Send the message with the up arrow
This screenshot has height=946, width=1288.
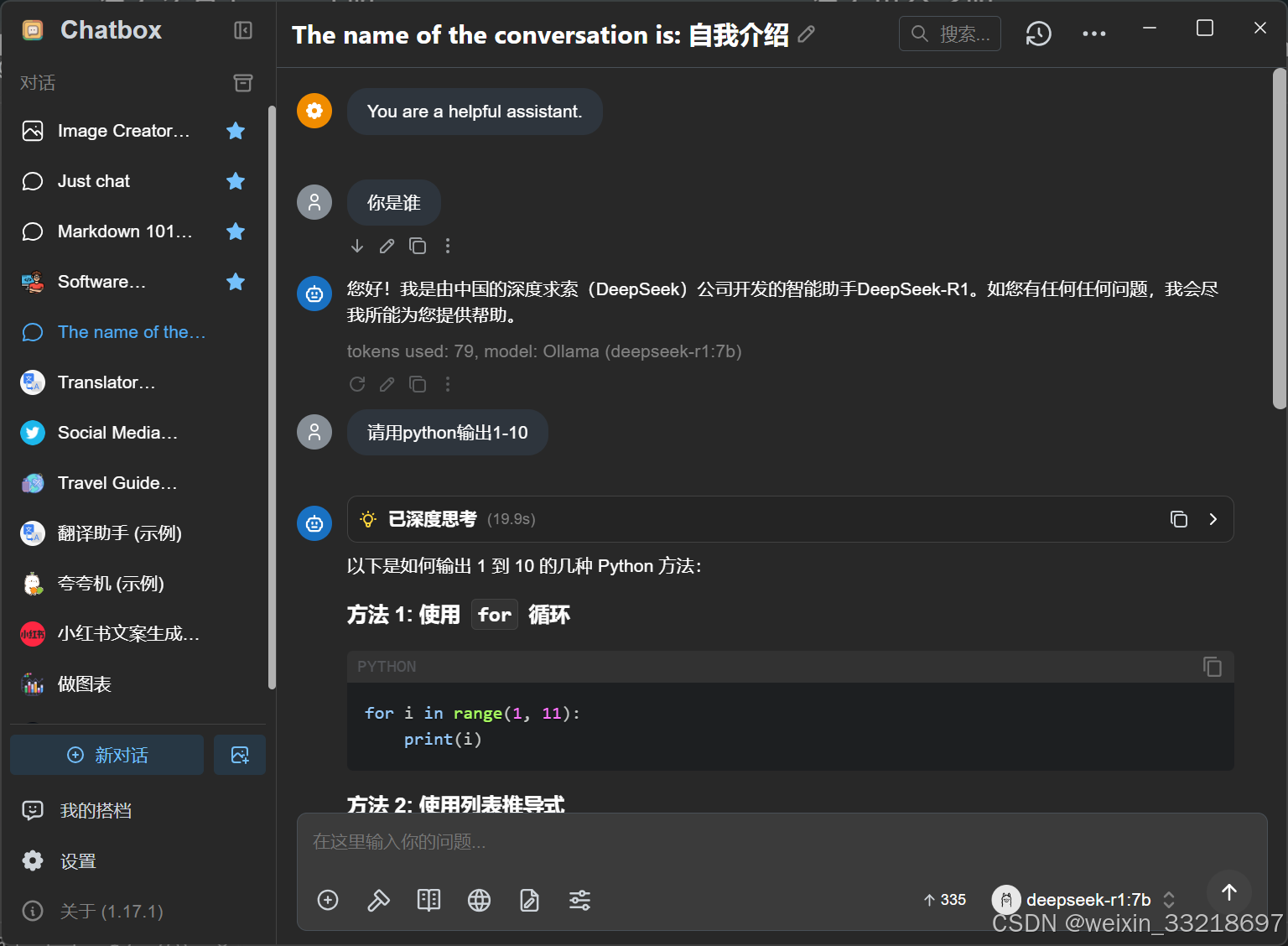[x=1229, y=892]
